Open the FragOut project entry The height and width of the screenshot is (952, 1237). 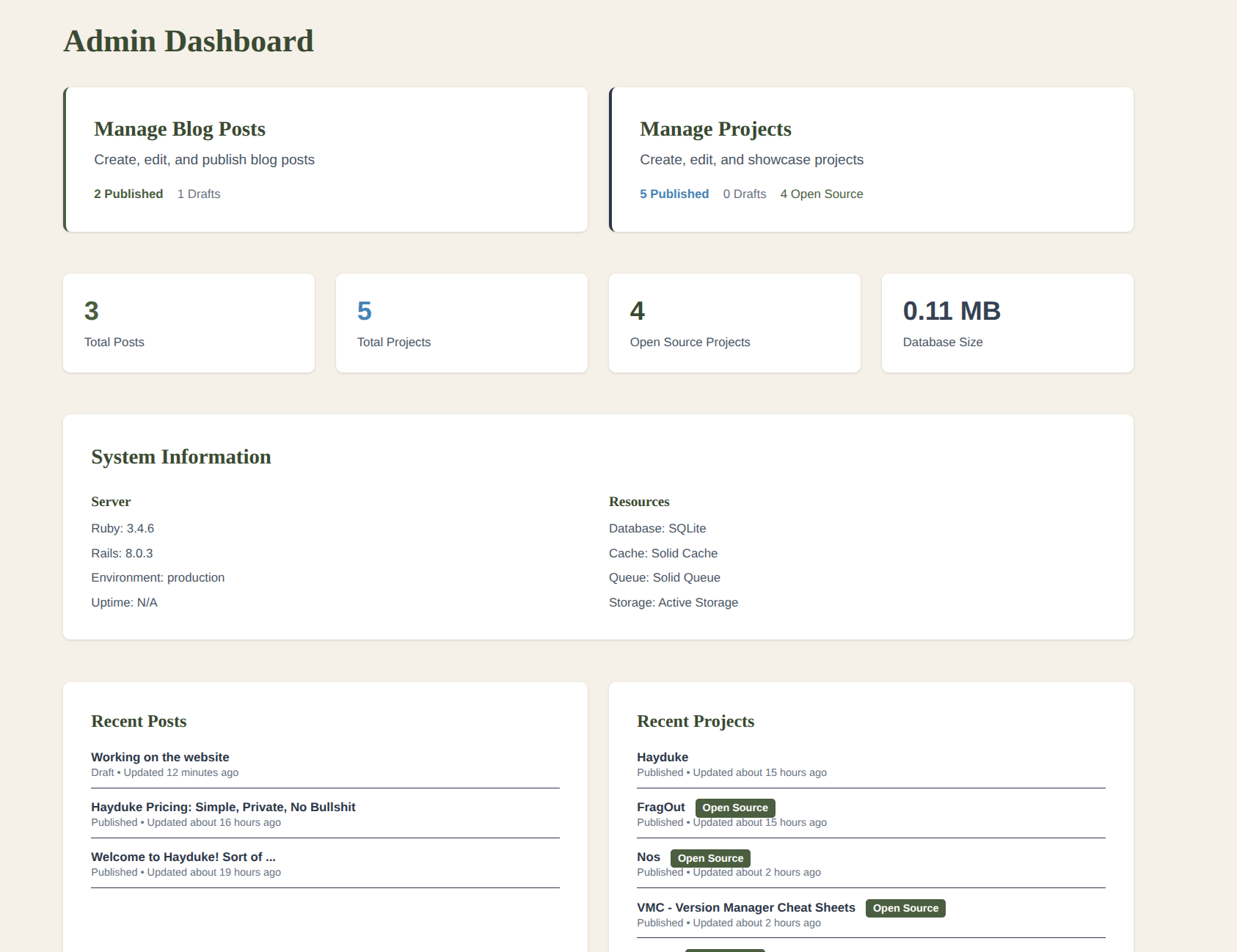pos(660,807)
